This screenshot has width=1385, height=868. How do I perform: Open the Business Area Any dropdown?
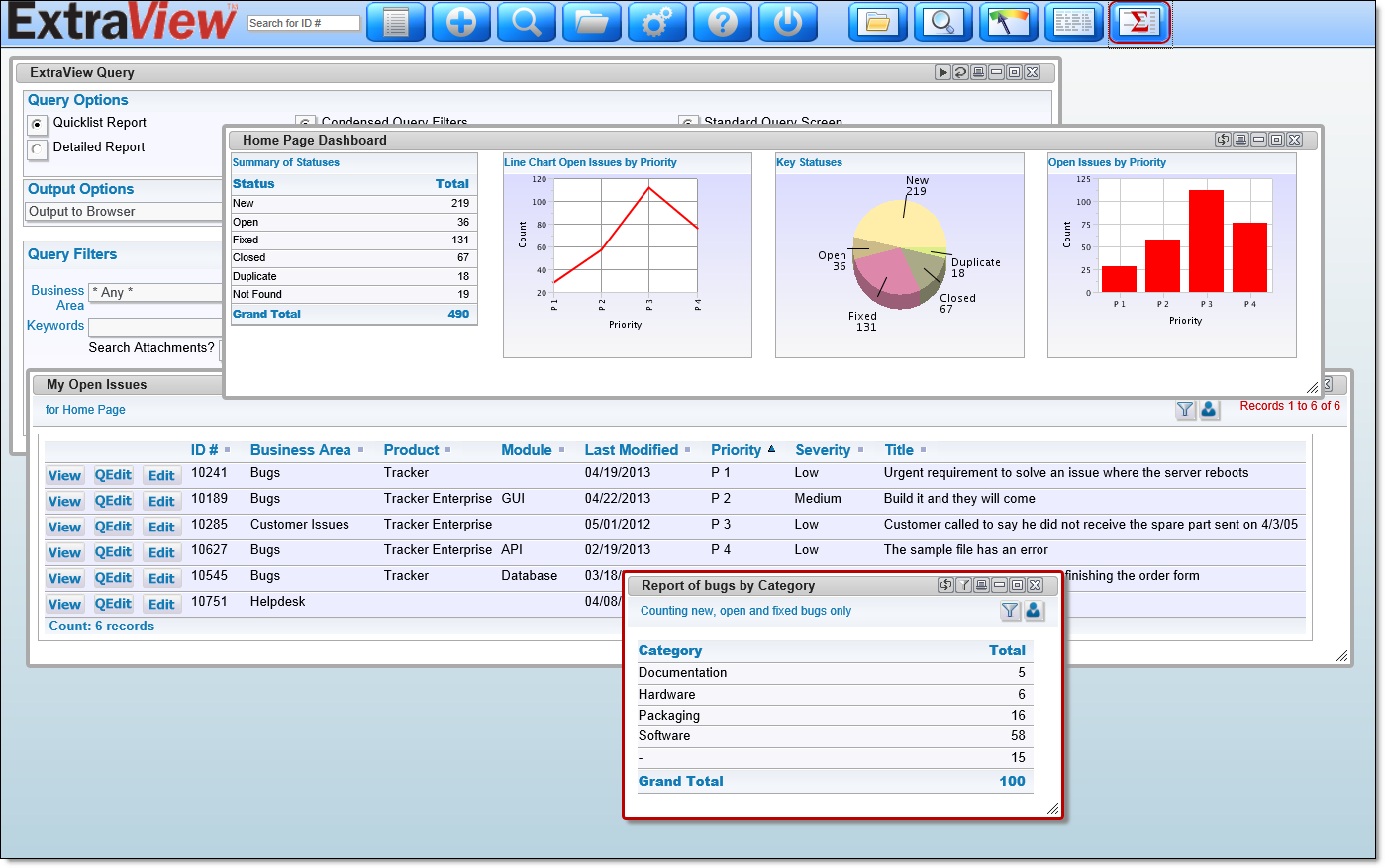pyautogui.click(x=154, y=292)
